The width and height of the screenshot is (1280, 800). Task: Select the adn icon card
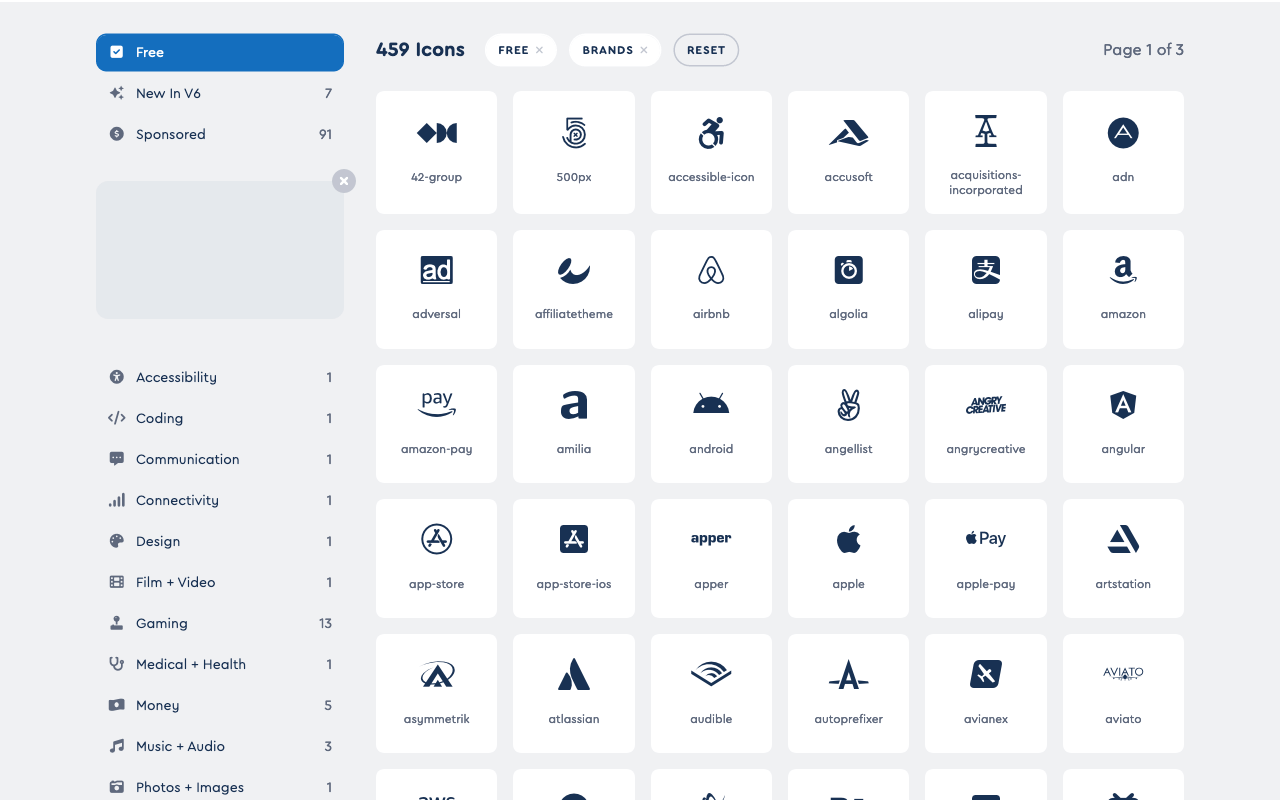[x=1123, y=152]
